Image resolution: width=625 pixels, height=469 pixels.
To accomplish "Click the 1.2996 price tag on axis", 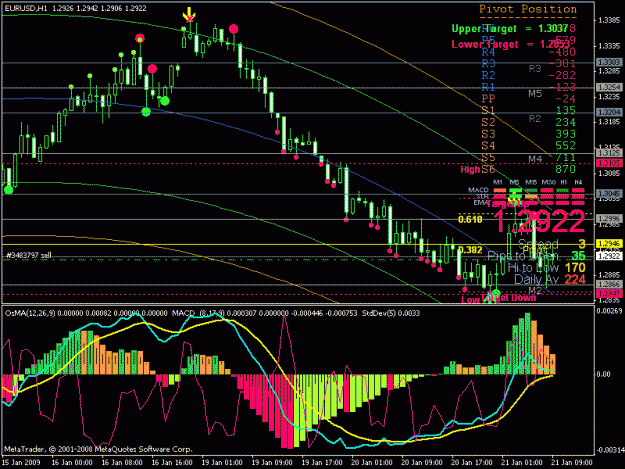I will [609, 218].
